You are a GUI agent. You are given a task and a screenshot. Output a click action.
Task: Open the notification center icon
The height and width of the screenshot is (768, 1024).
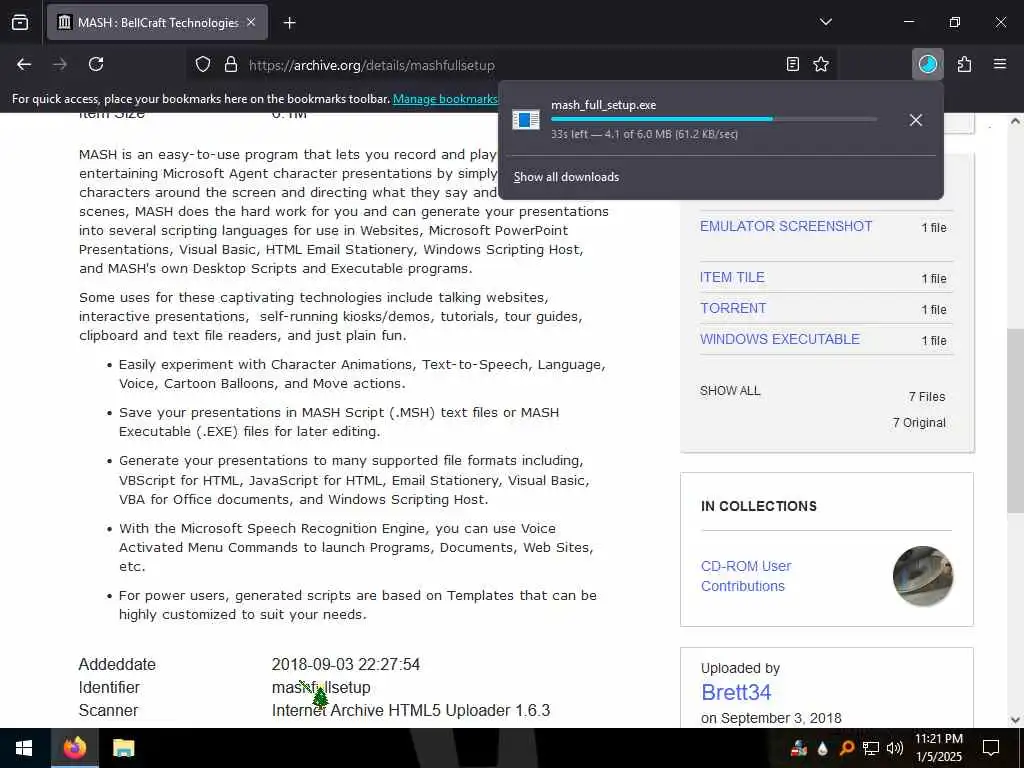click(991, 748)
